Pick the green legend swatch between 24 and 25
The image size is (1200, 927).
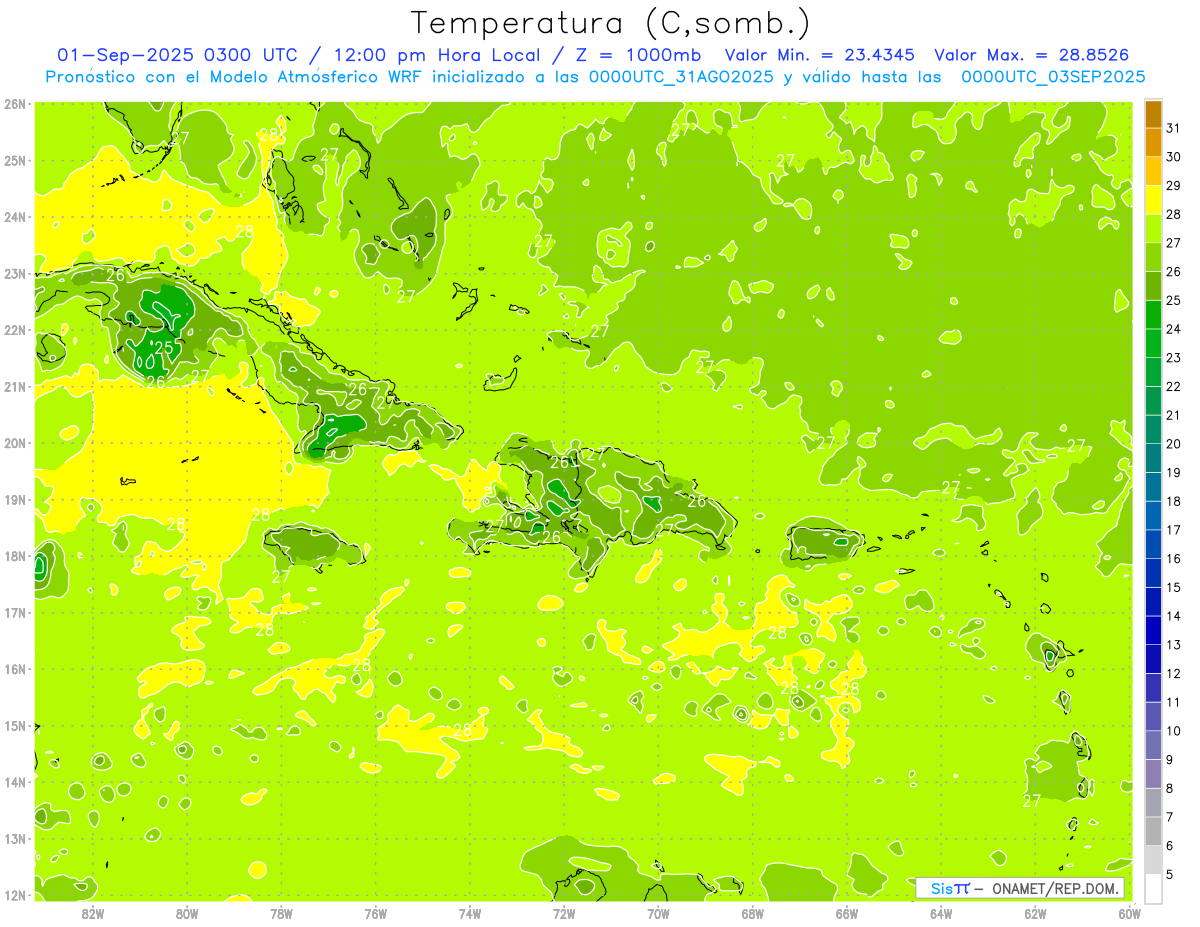tap(1153, 314)
